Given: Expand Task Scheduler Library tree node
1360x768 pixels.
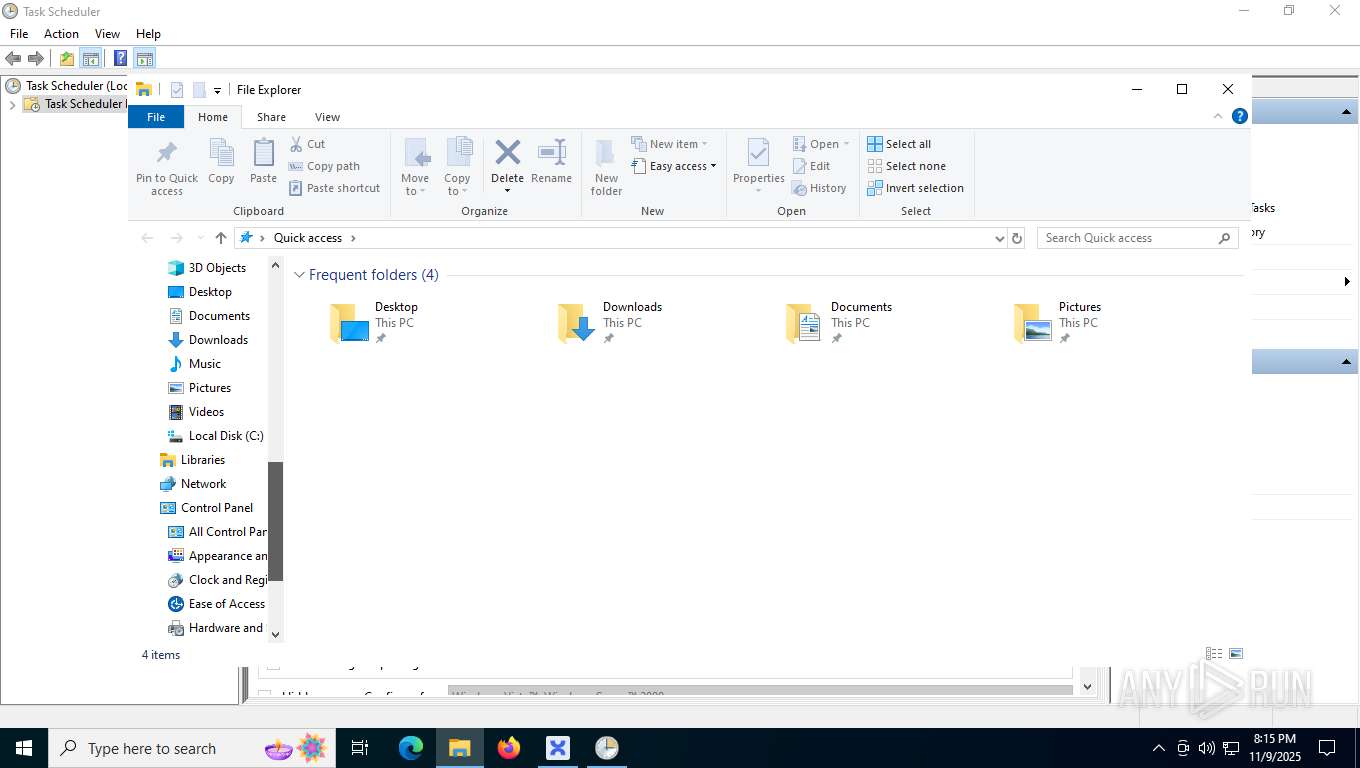Looking at the screenshot, I should [x=12, y=104].
